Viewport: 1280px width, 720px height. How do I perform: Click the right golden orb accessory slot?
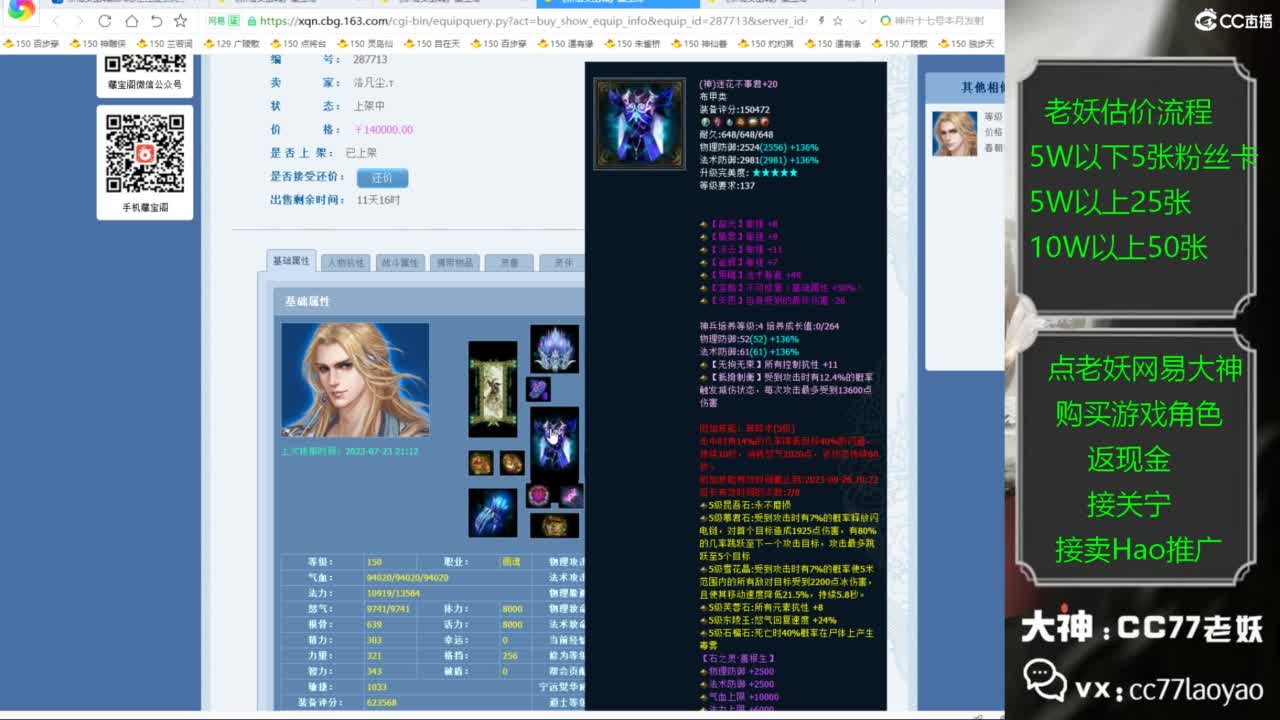pyautogui.click(x=512, y=463)
